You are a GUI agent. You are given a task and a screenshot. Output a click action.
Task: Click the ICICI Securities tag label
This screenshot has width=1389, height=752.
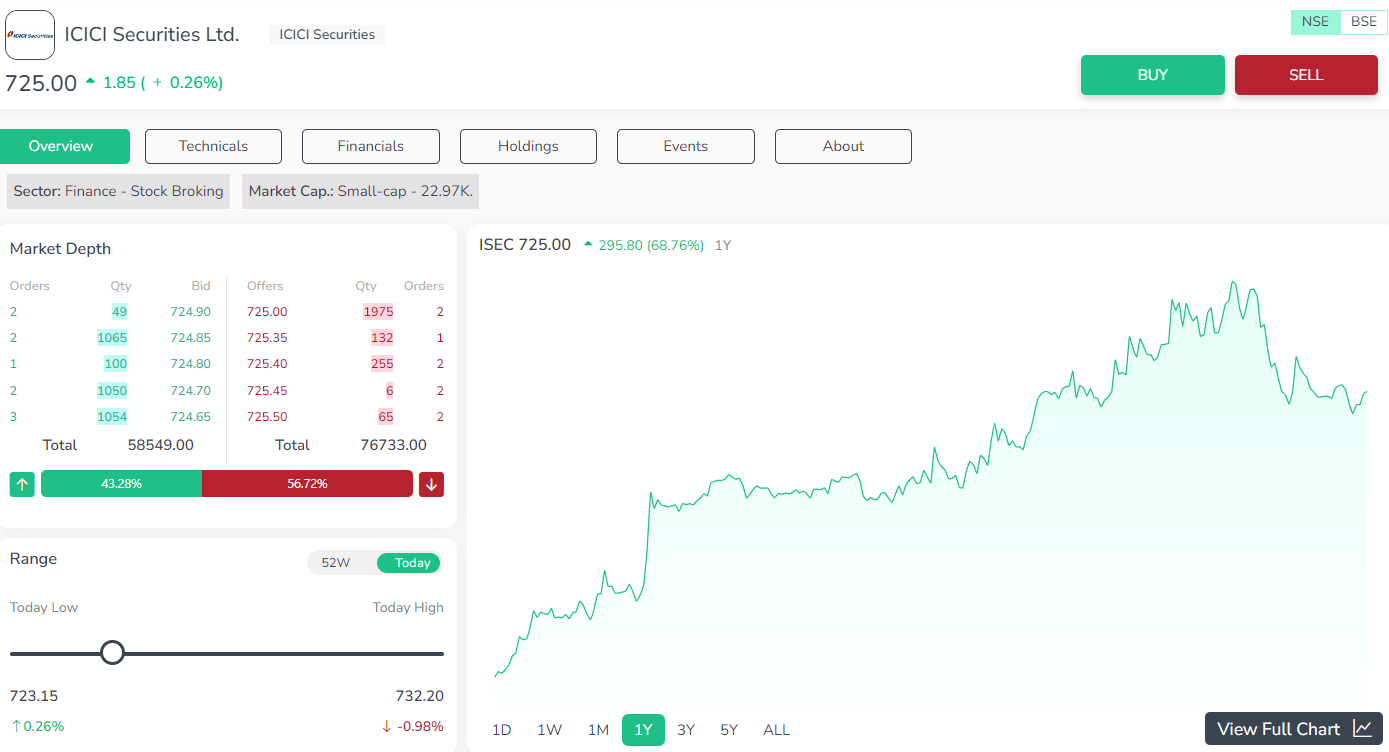(327, 34)
